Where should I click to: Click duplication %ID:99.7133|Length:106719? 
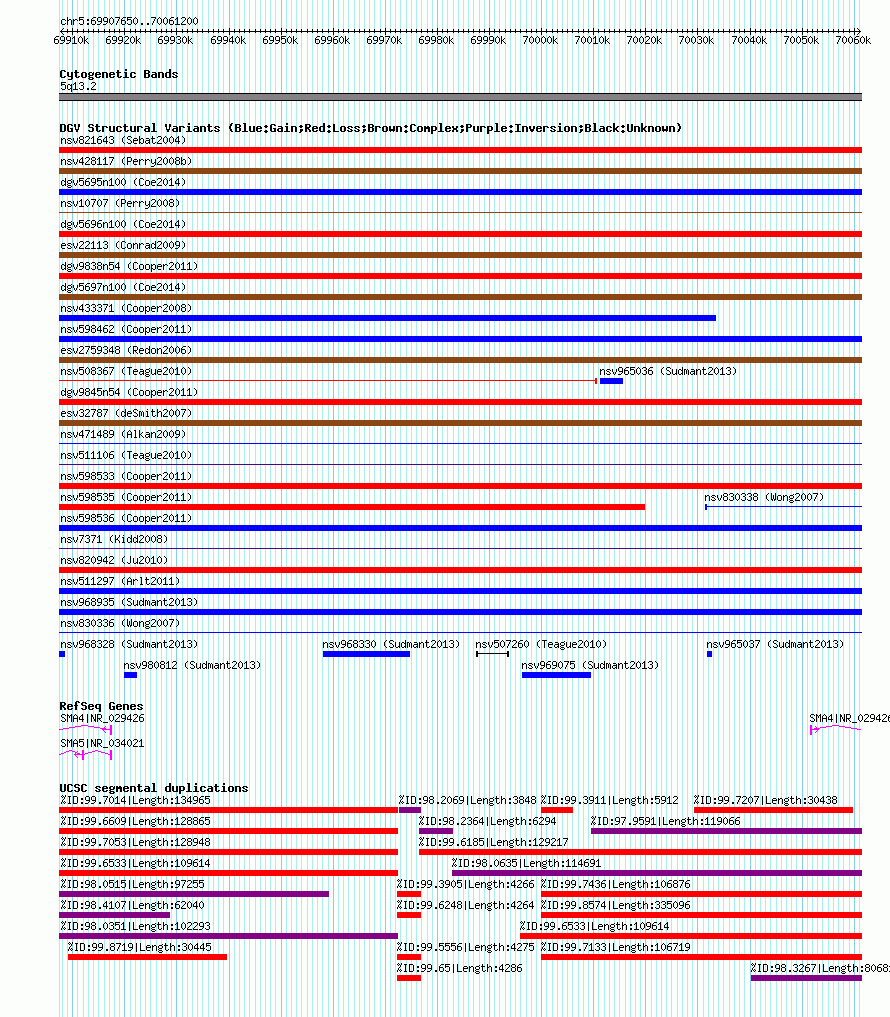(616, 947)
